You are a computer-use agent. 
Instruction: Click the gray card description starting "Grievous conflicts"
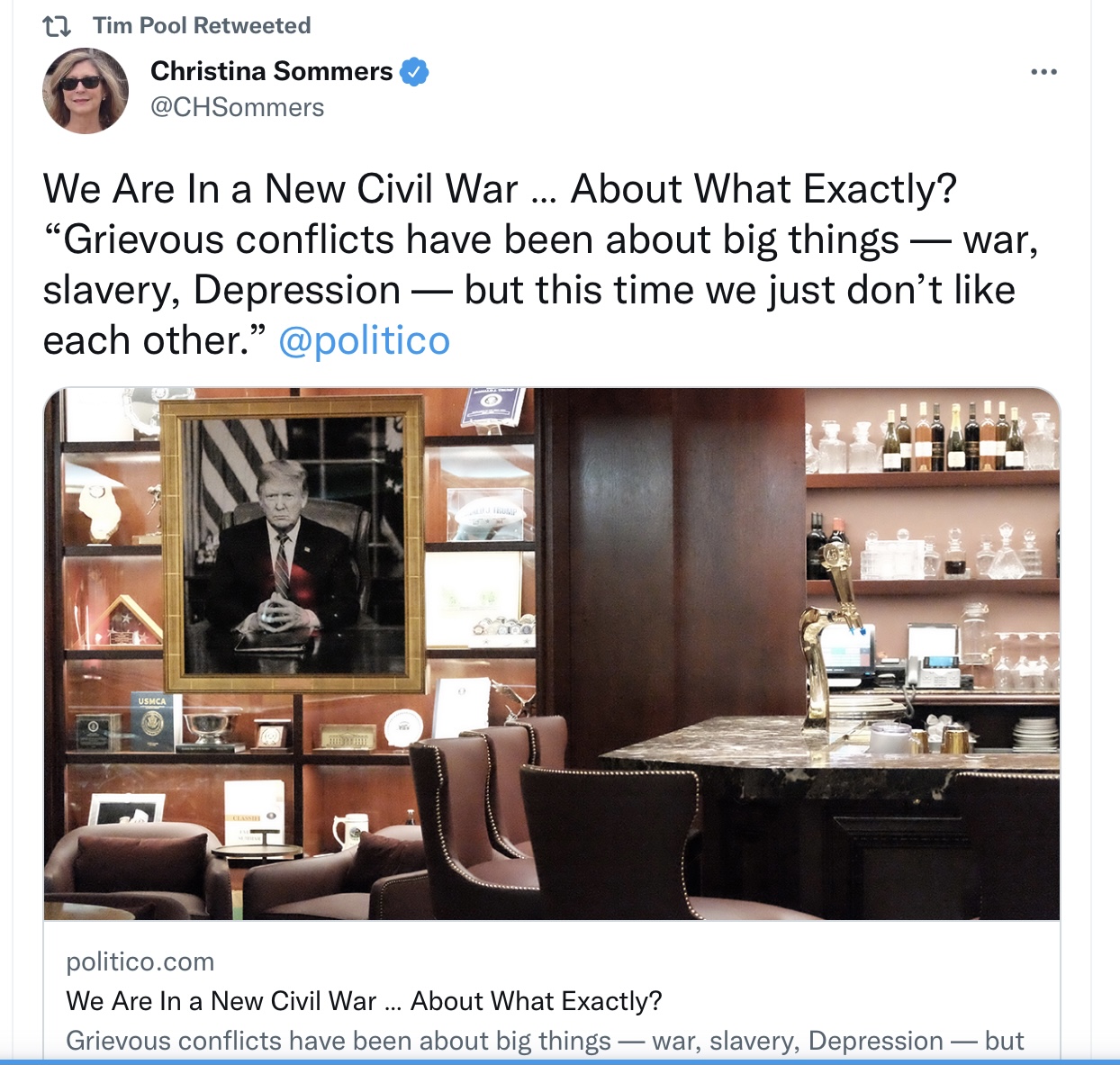(x=545, y=1041)
